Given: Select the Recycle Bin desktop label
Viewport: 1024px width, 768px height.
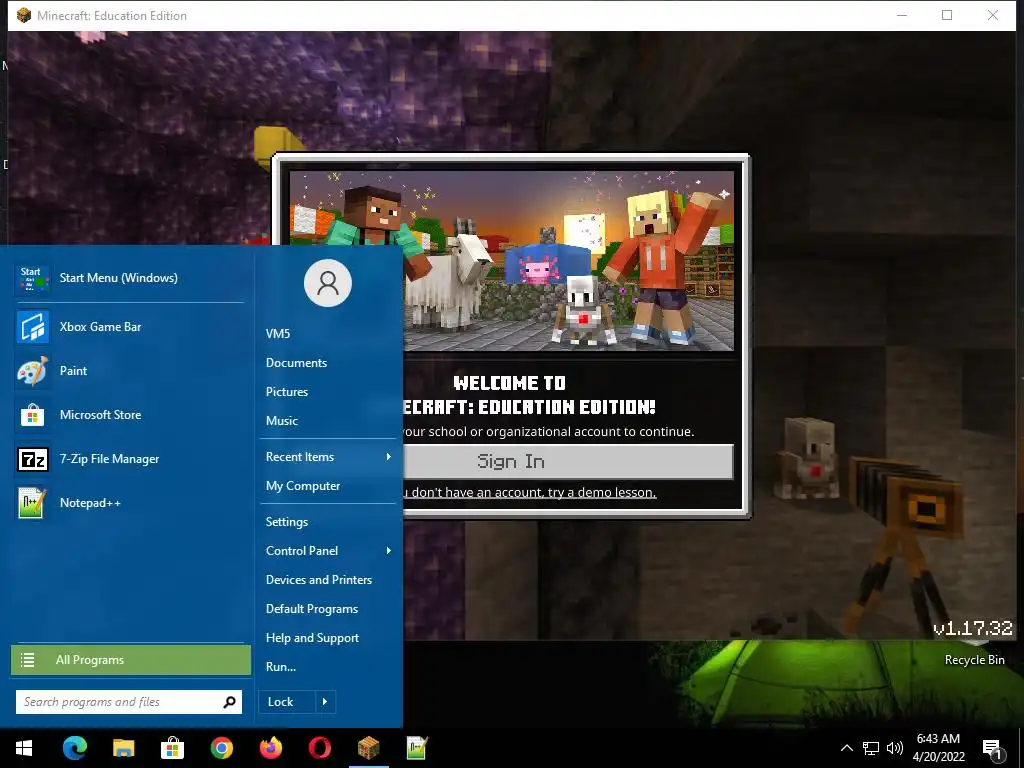Looking at the screenshot, I should point(974,660).
